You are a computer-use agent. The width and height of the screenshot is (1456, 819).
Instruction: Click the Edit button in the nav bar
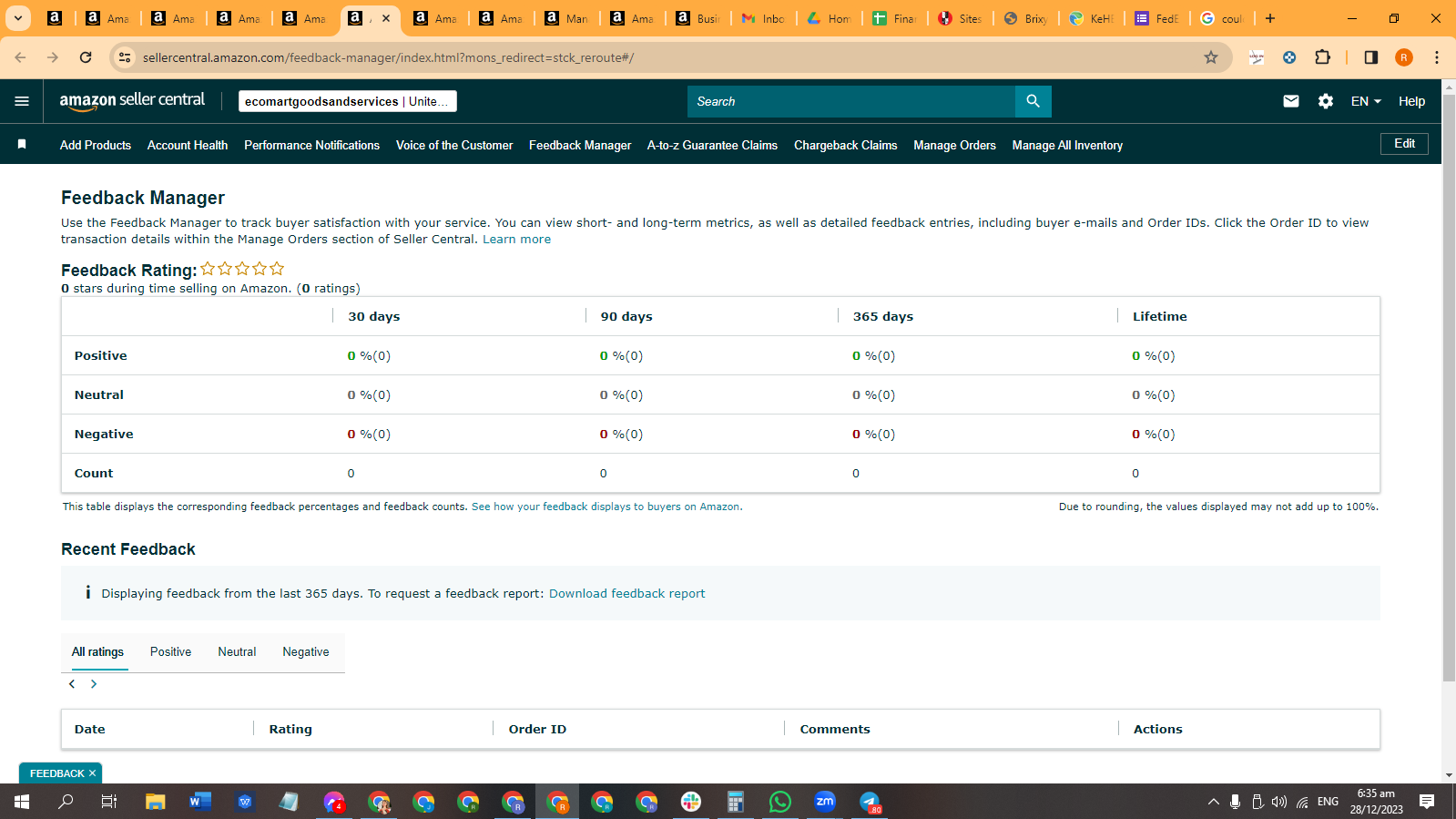pos(1405,144)
